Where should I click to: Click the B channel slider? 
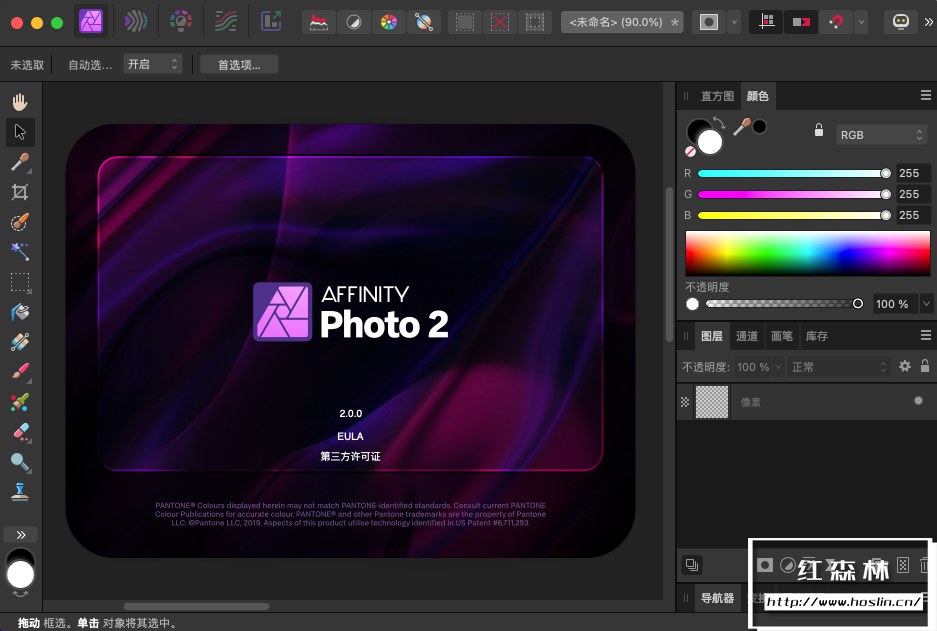point(795,215)
